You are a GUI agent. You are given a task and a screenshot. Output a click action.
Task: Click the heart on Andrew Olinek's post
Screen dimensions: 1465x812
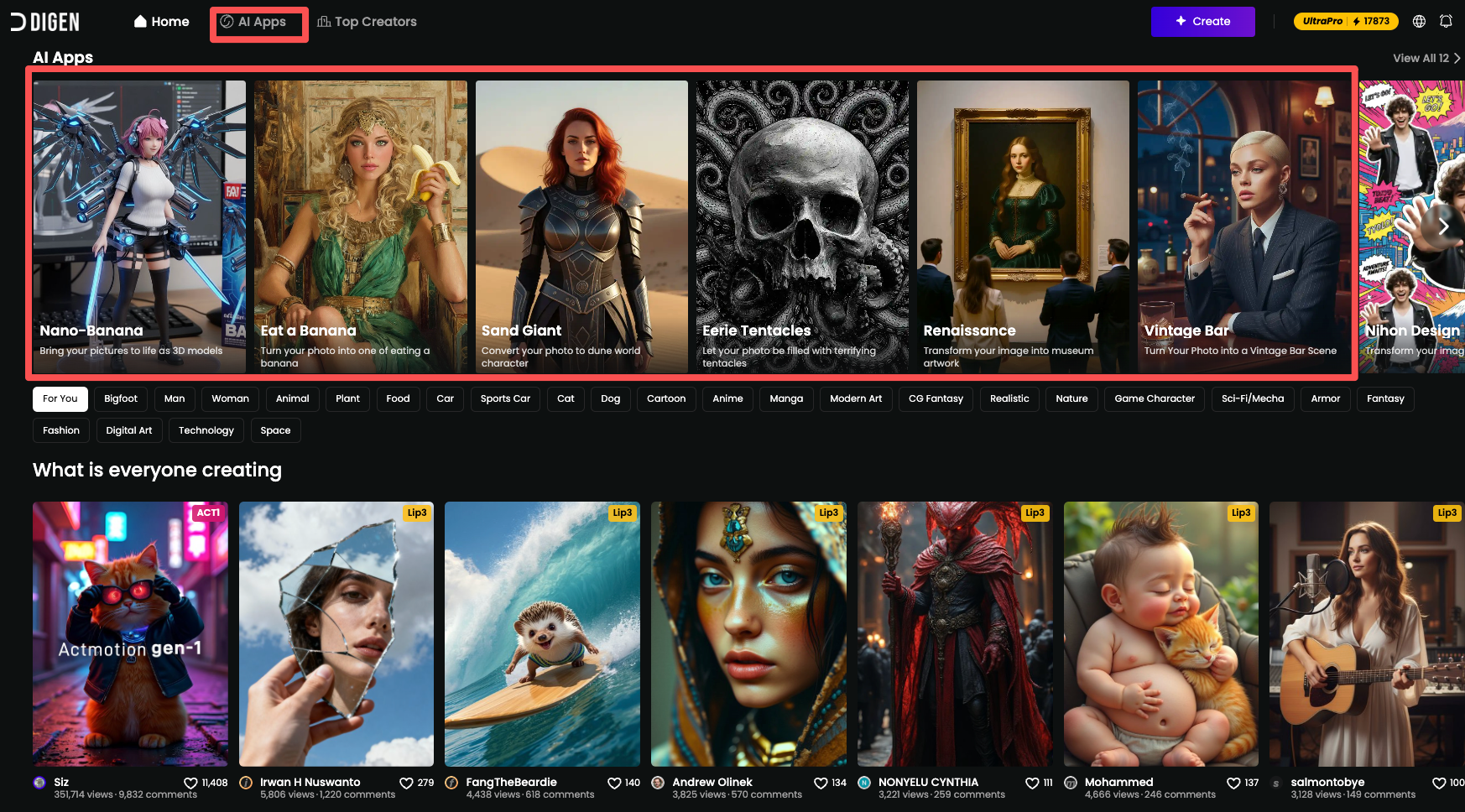click(821, 783)
